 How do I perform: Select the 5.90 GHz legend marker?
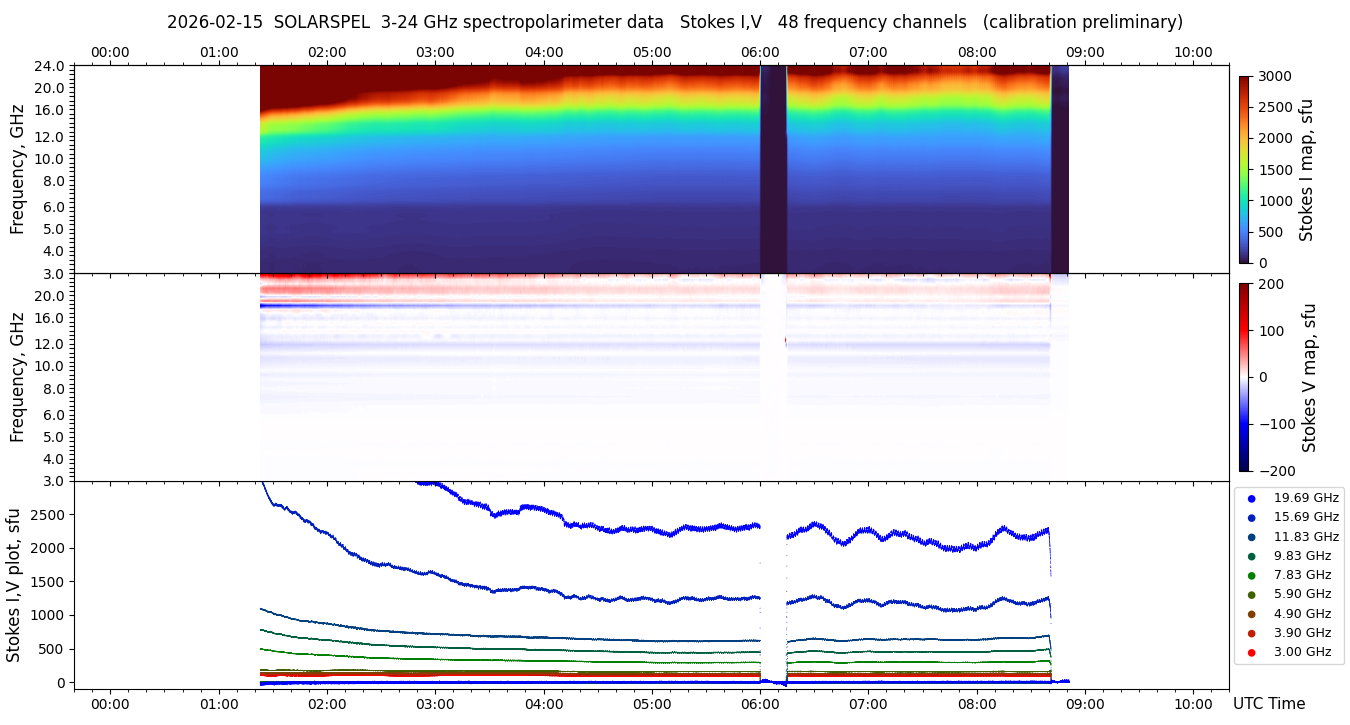pyautogui.click(x=1251, y=595)
